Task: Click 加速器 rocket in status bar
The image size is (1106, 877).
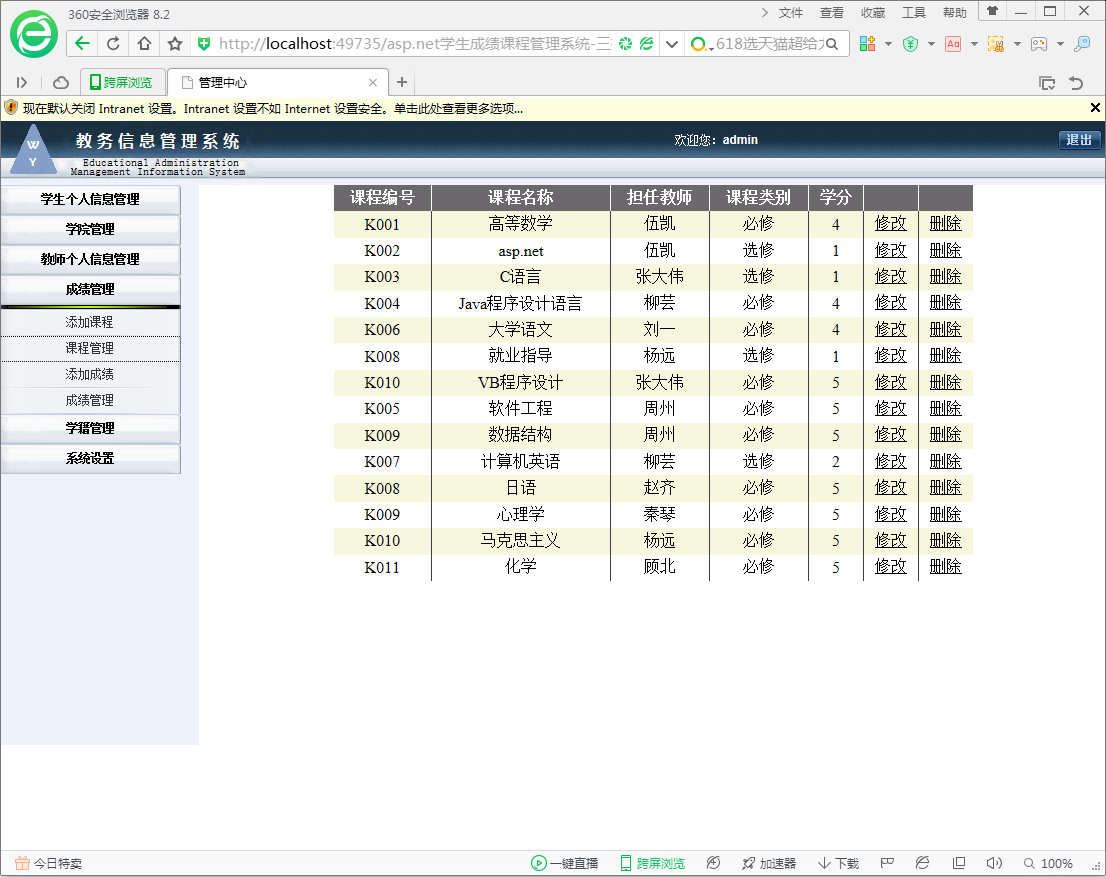Action: pyautogui.click(x=769, y=863)
